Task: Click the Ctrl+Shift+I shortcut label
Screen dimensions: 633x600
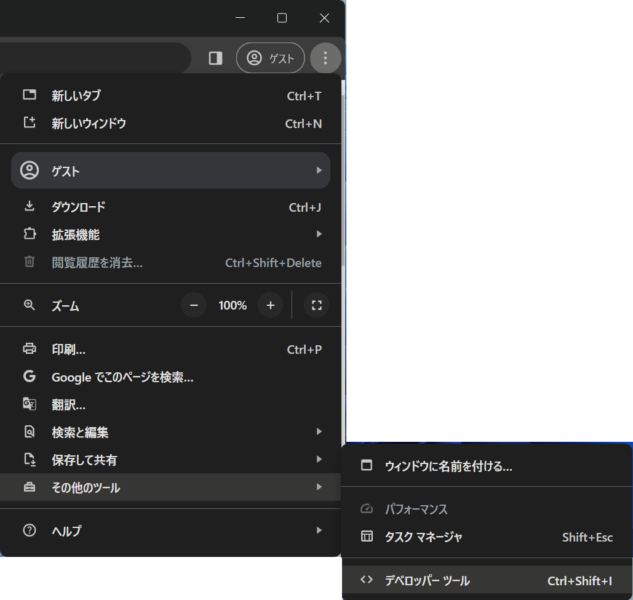Action: [x=580, y=581]
